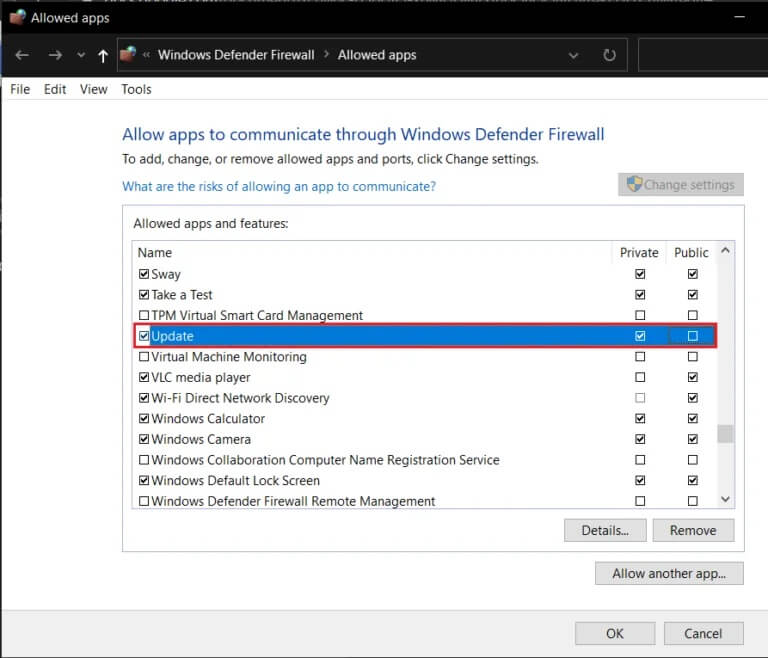Open the File menu
This screenshot has height=658, width=768.
20,89
